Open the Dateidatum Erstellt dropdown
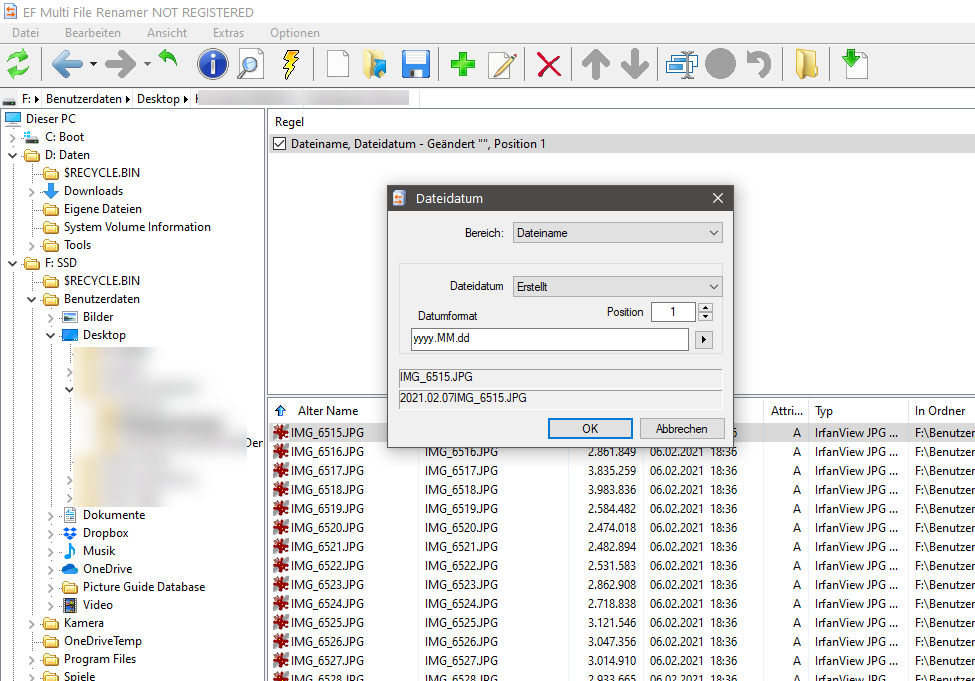This screenshot has width=975, height=681. pos(617,287)
